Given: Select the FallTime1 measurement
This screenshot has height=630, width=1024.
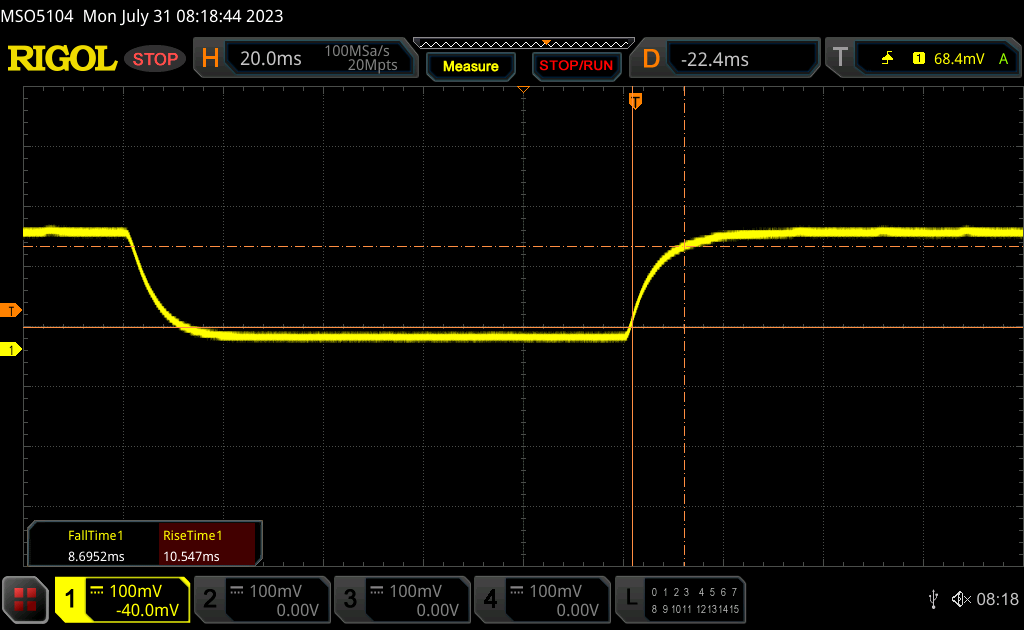Looking at the screenshot, I should pos(95,535).
